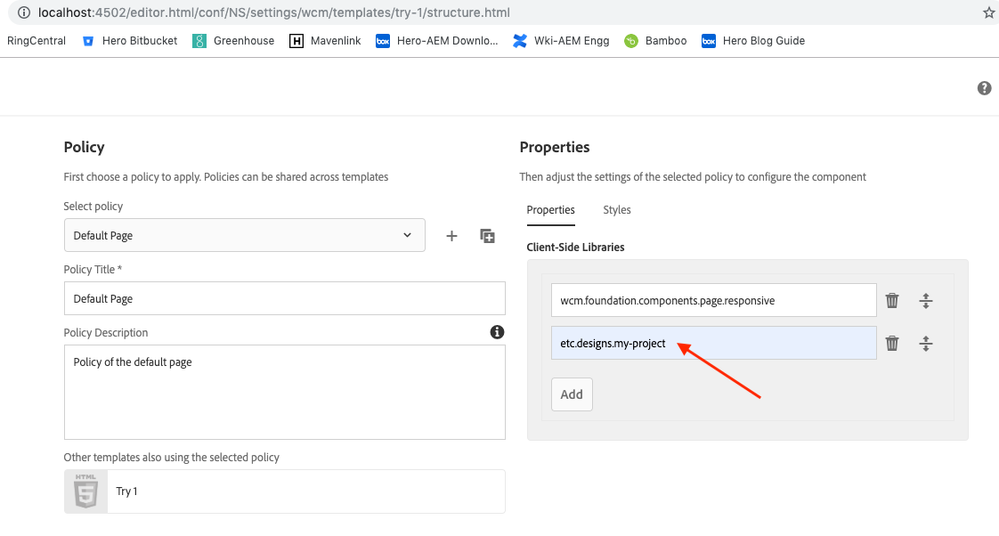View site information icon in address bar
Screen dimensions: 999x536
pyautogui.click(x=24, y=12)
